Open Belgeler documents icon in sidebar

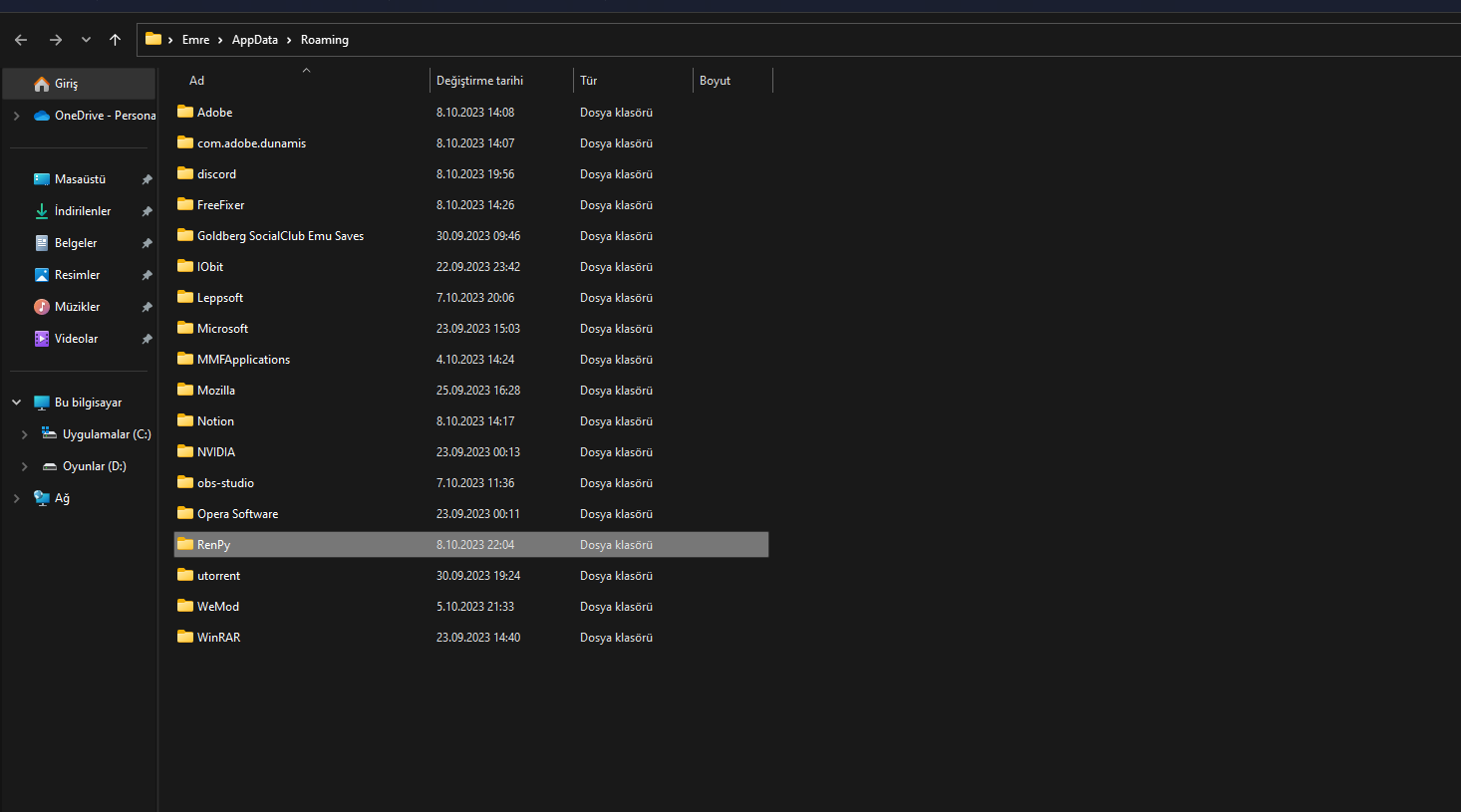point(42,243)
